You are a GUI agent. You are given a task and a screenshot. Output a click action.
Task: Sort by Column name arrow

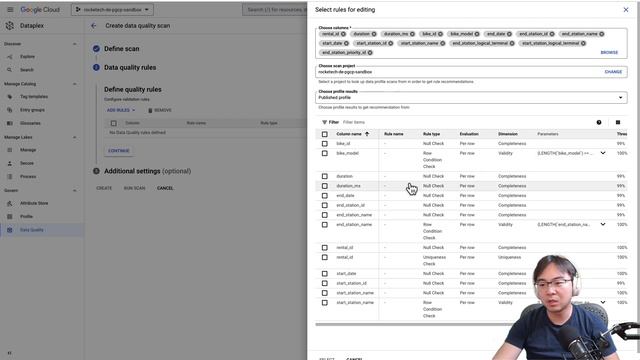(367, 134)
